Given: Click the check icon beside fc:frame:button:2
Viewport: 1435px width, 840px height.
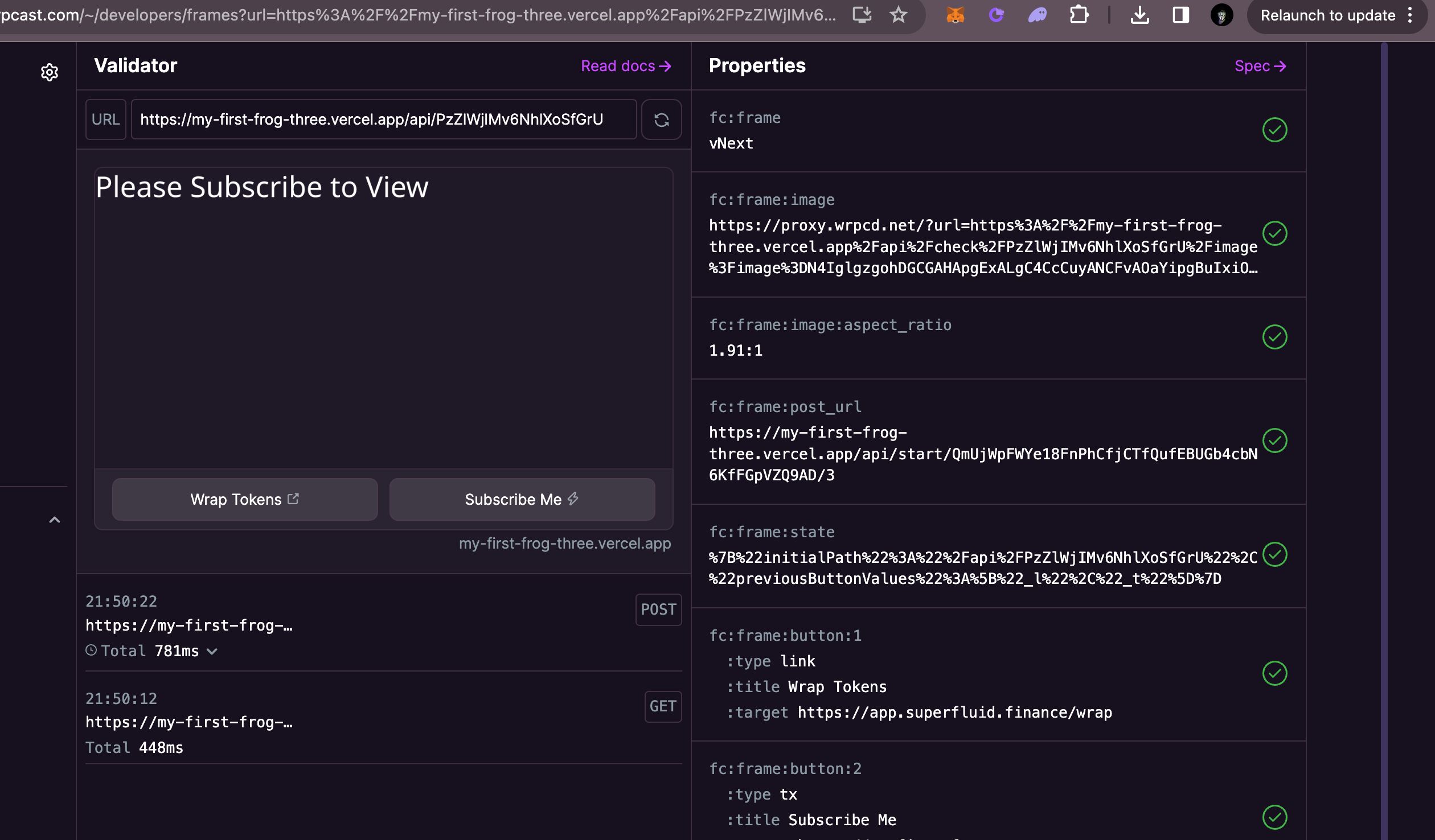Looking at the screenshot, I should [1274, 817].
